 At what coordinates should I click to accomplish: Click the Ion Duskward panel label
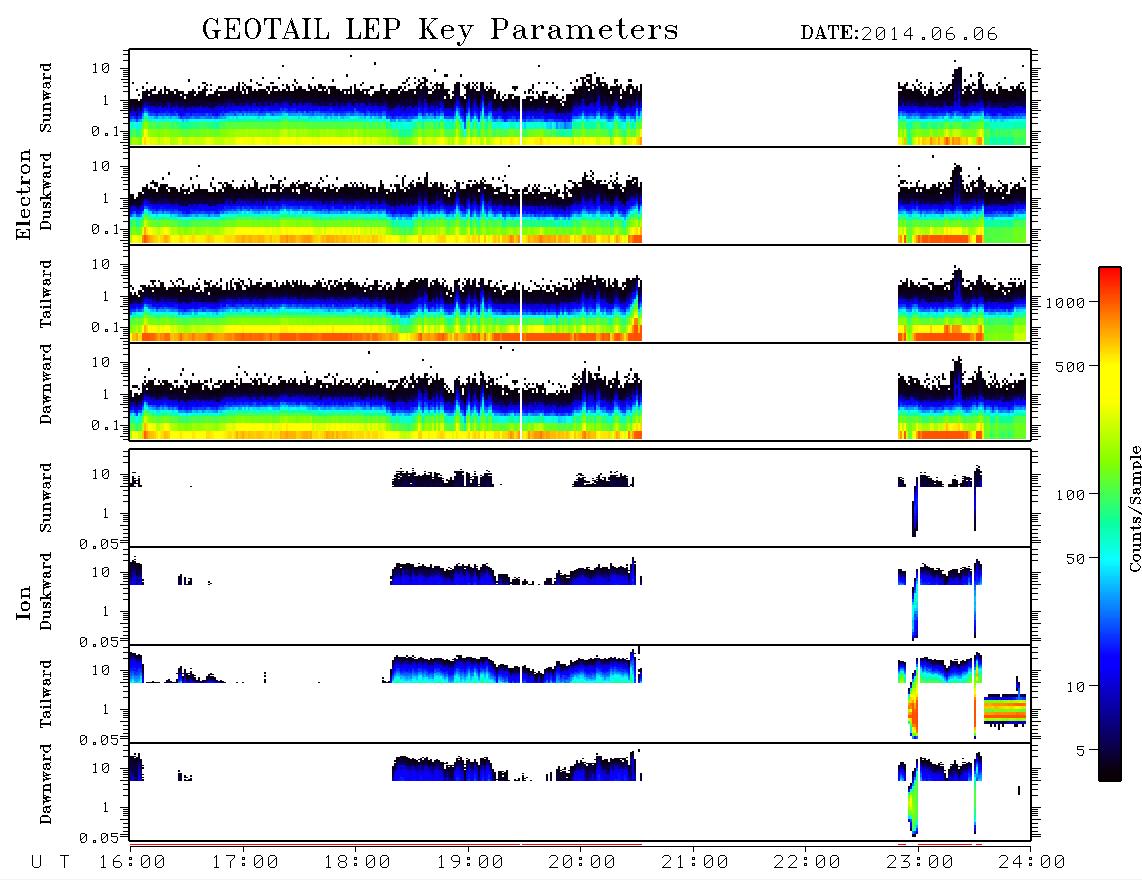pos(45,591)
